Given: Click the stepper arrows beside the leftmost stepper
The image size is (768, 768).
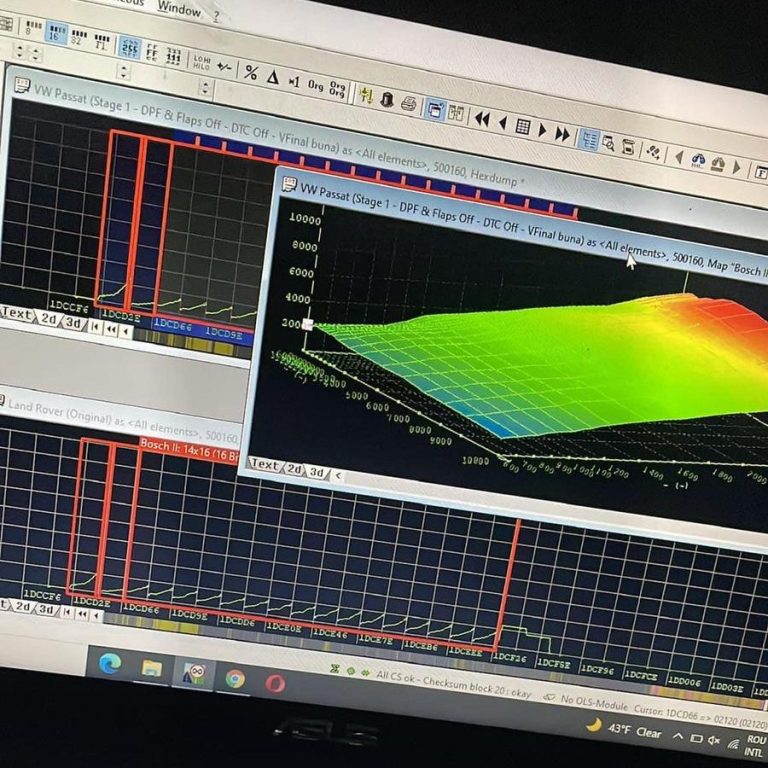Looking at the screenshot, I should (36, 54).
